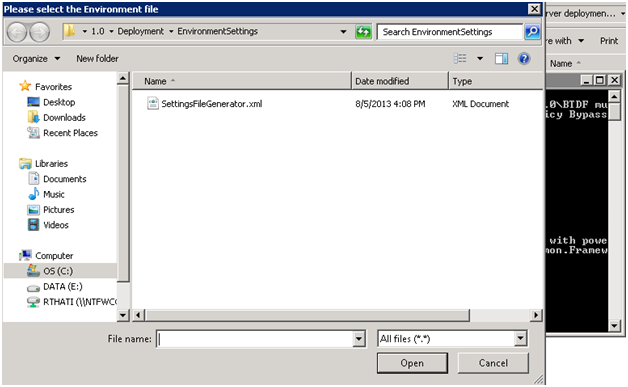This screenshot has width=628, height=387.
Task: Open the File name dropdown arrow
Action: (359, 339)
